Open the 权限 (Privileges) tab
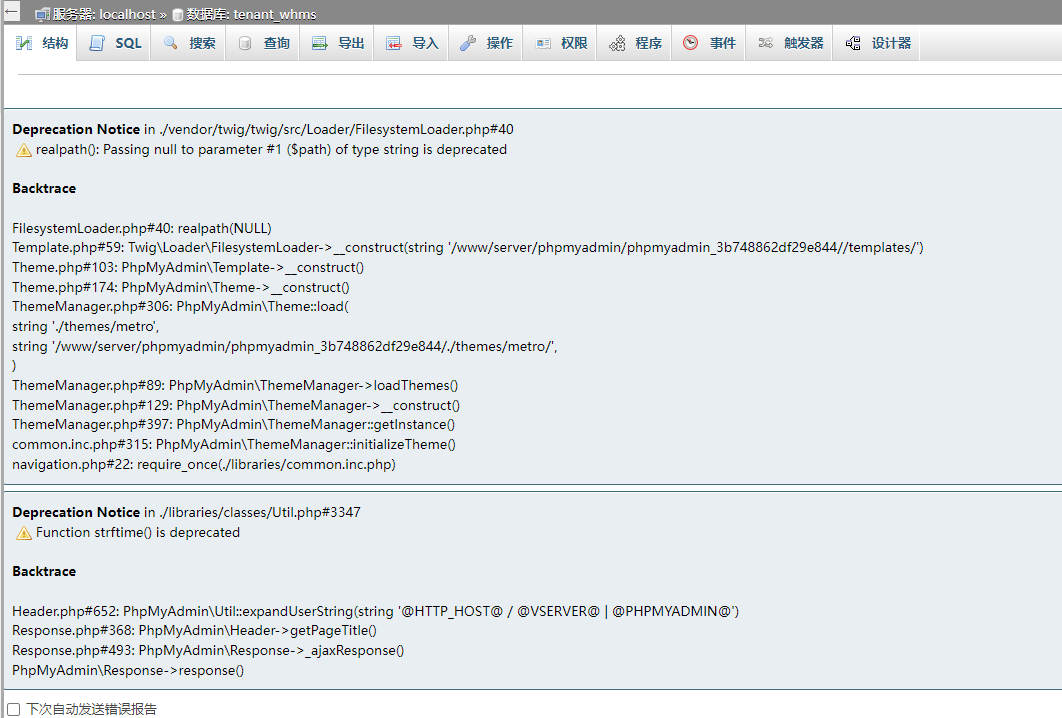Screen dimensions: 1062x718 (560, 43)
